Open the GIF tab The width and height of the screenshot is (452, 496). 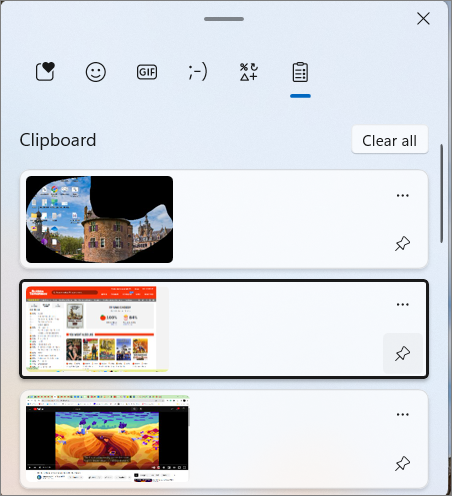point(147,72)
